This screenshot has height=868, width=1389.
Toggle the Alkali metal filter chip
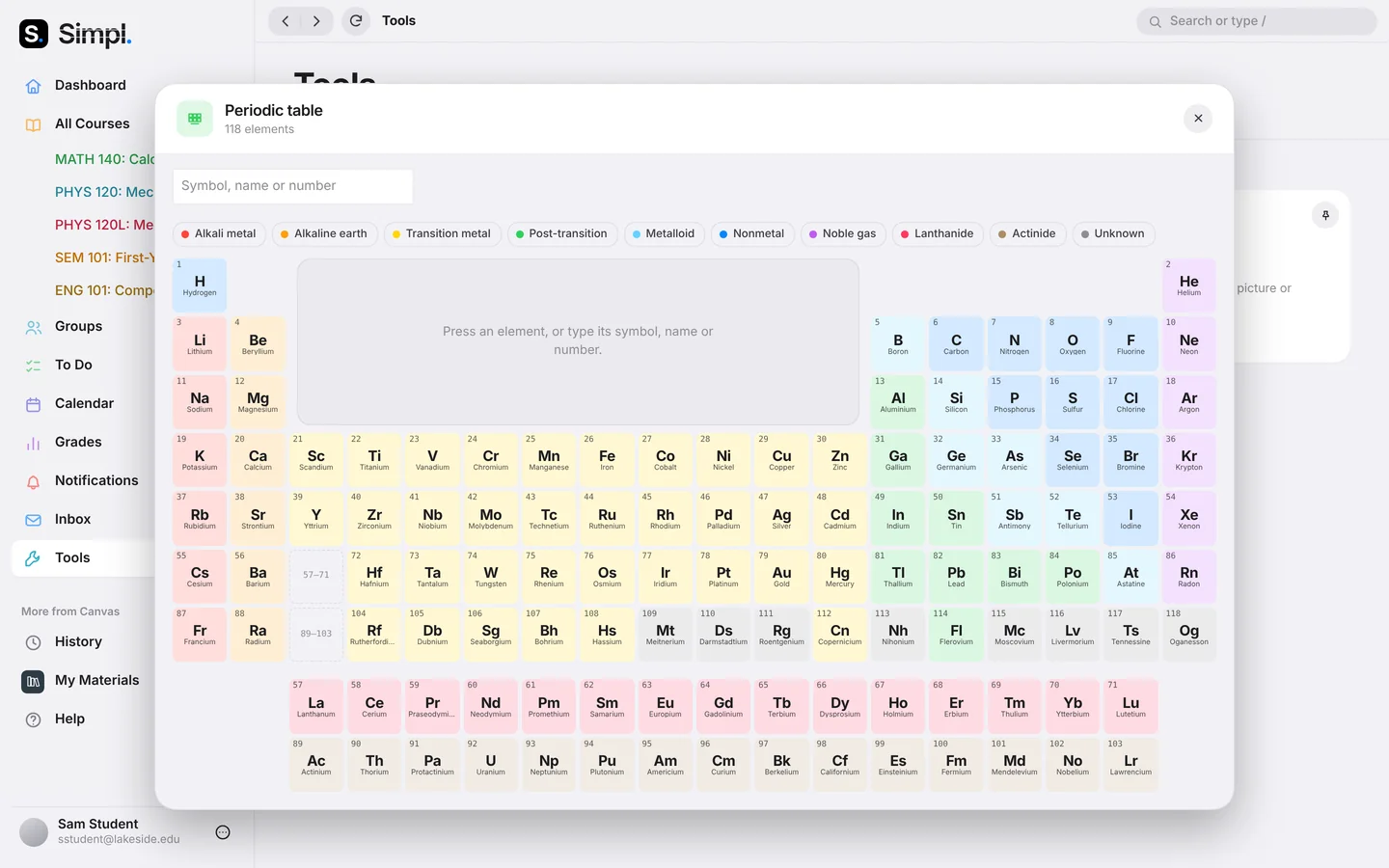[219, 233]
